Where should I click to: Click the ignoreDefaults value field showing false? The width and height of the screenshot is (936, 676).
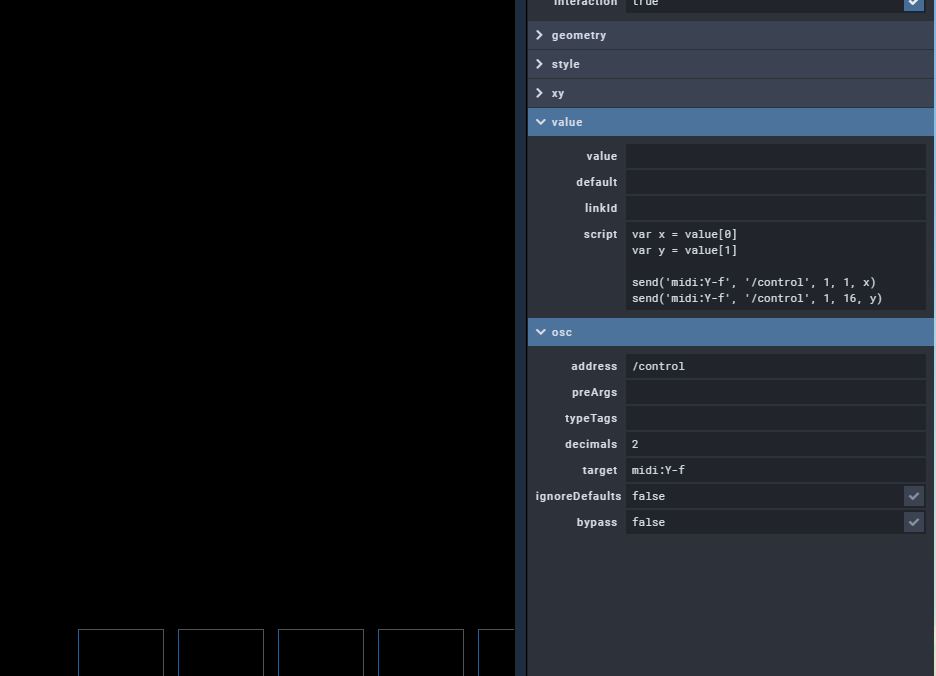[x=764, y=496]
